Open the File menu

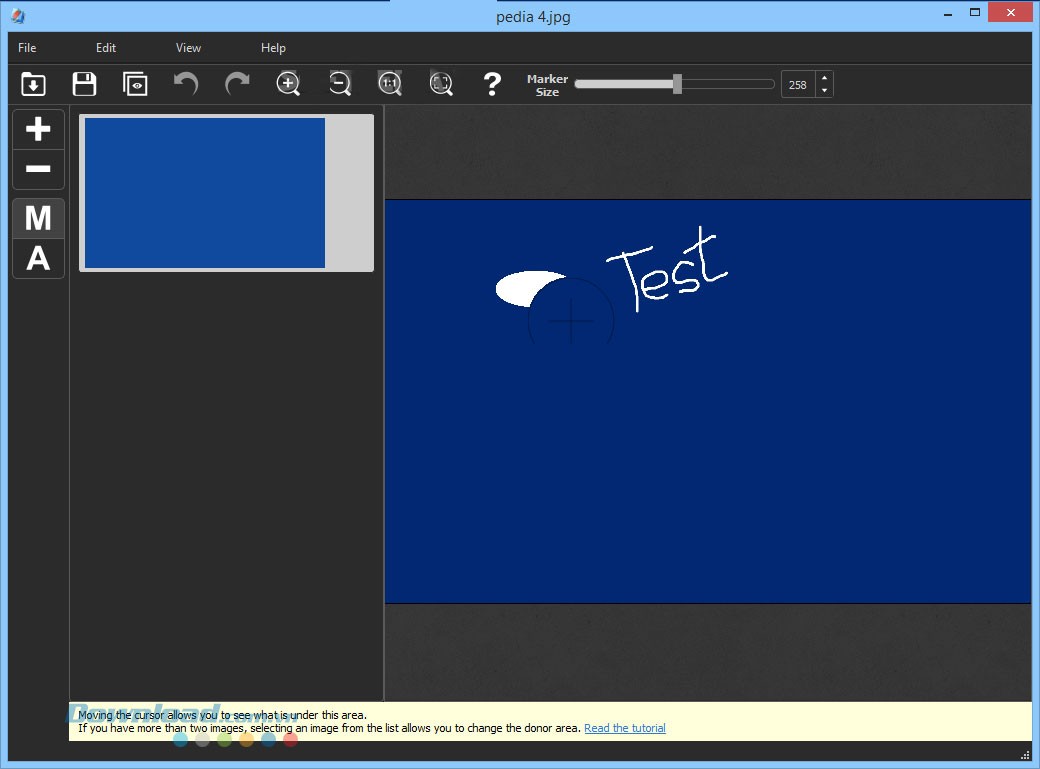26,47
